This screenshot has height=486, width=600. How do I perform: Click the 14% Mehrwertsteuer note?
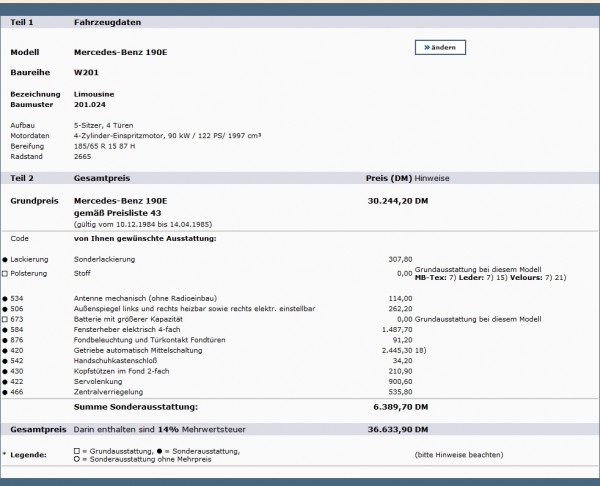(160, 429)
